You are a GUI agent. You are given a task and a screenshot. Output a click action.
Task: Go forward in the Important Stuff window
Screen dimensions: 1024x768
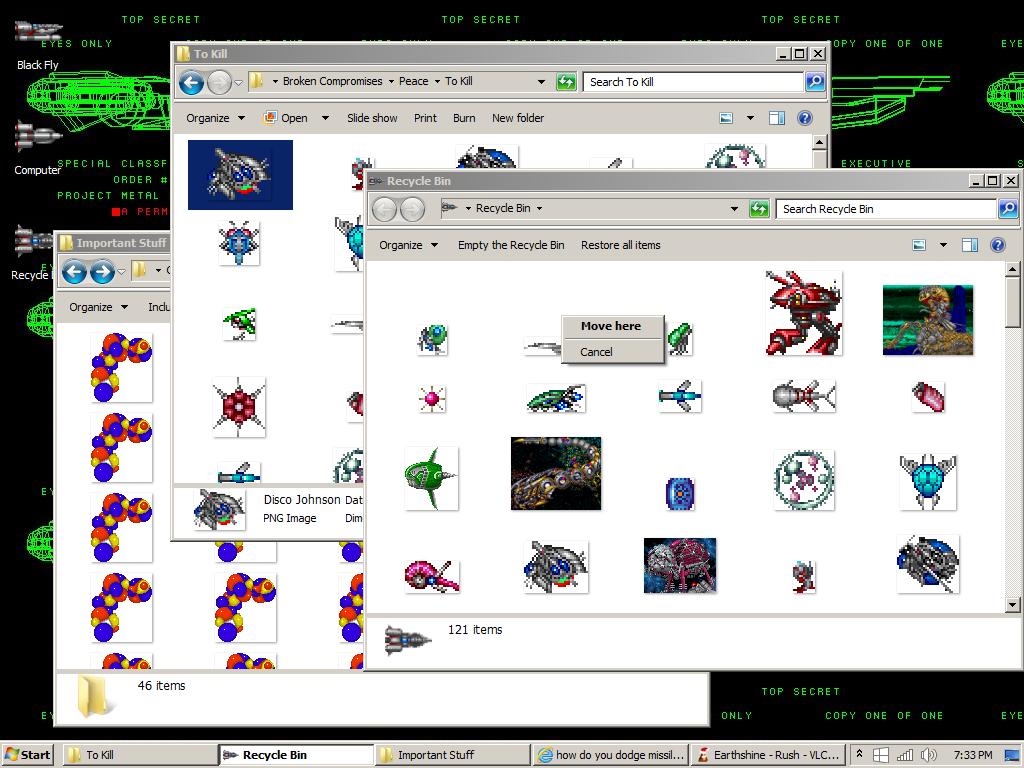click(x=103, y=271)
